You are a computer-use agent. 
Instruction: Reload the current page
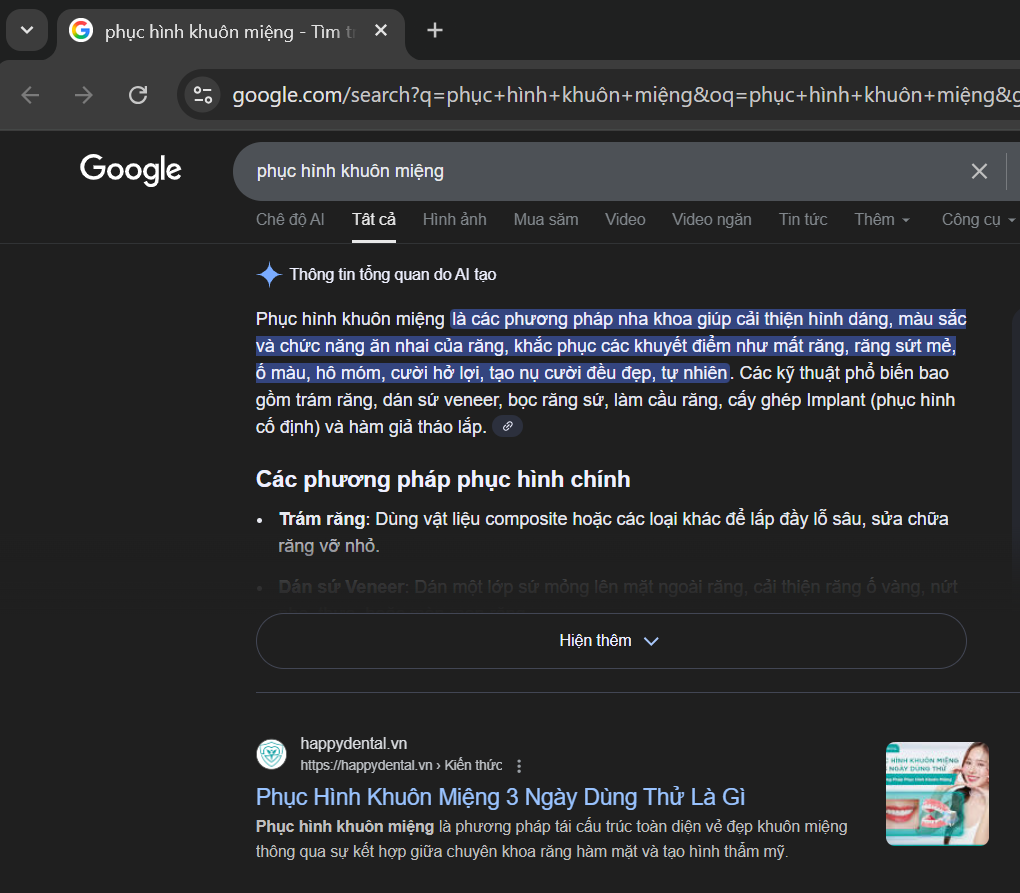[x=138, y=95]
